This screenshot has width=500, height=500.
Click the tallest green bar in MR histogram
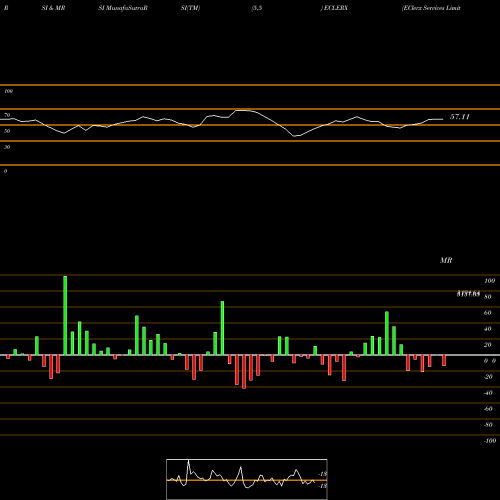pyautogui.click(x=65, y=315)
